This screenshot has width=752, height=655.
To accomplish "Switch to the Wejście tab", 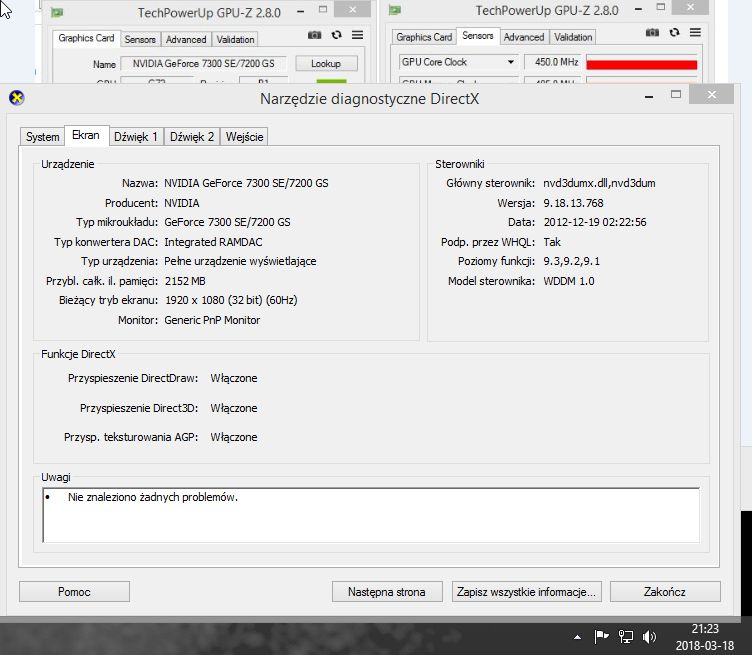I will point(244,137).
